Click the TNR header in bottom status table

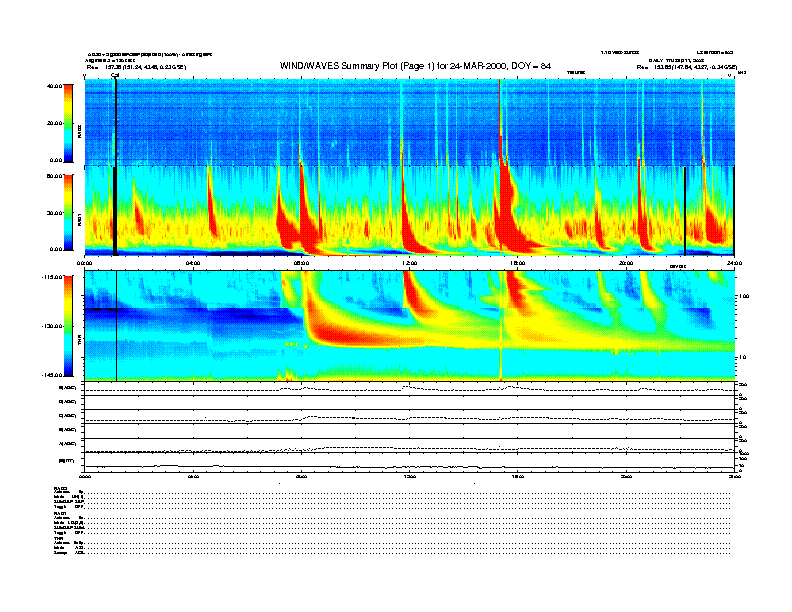58,538
